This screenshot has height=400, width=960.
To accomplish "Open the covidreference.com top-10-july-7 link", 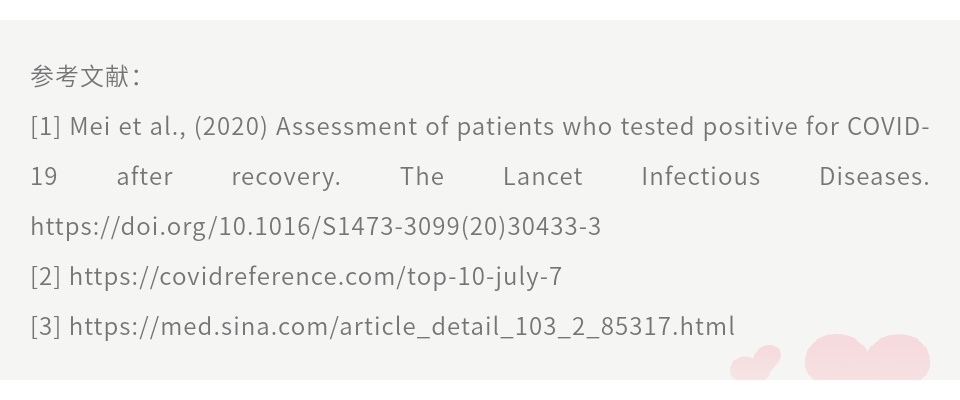I will pyautogui.click(x=315, y=277).
